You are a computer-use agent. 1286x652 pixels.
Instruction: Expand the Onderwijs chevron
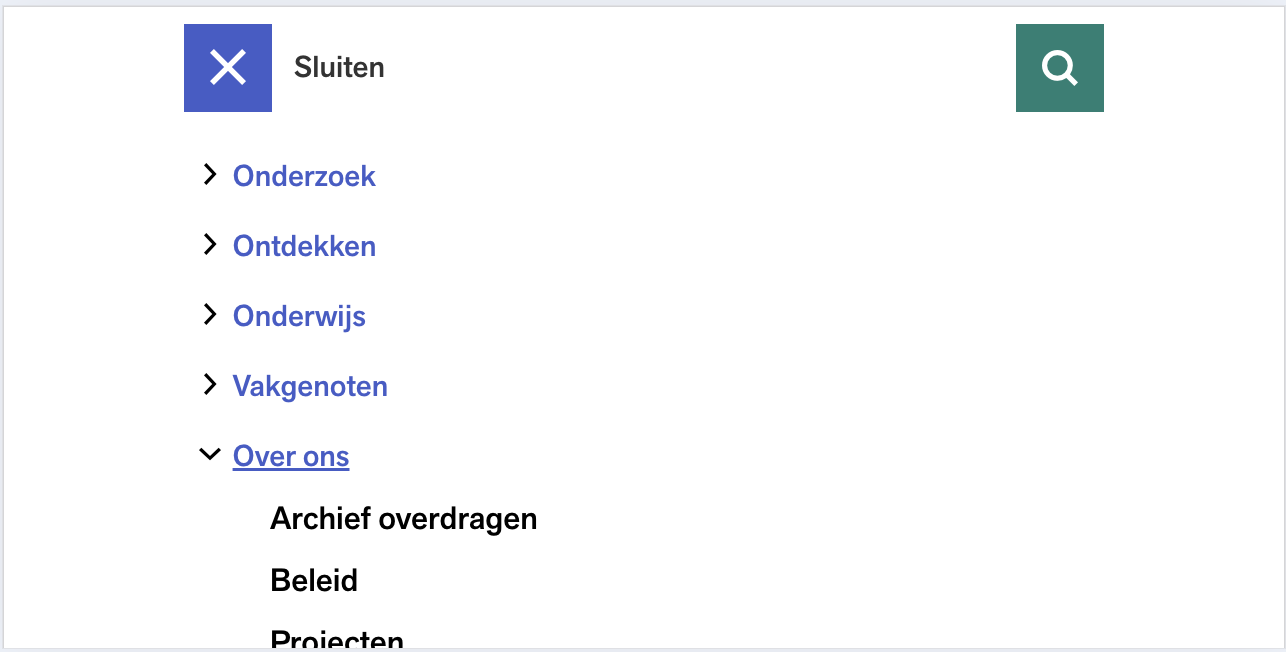point(209,315)
